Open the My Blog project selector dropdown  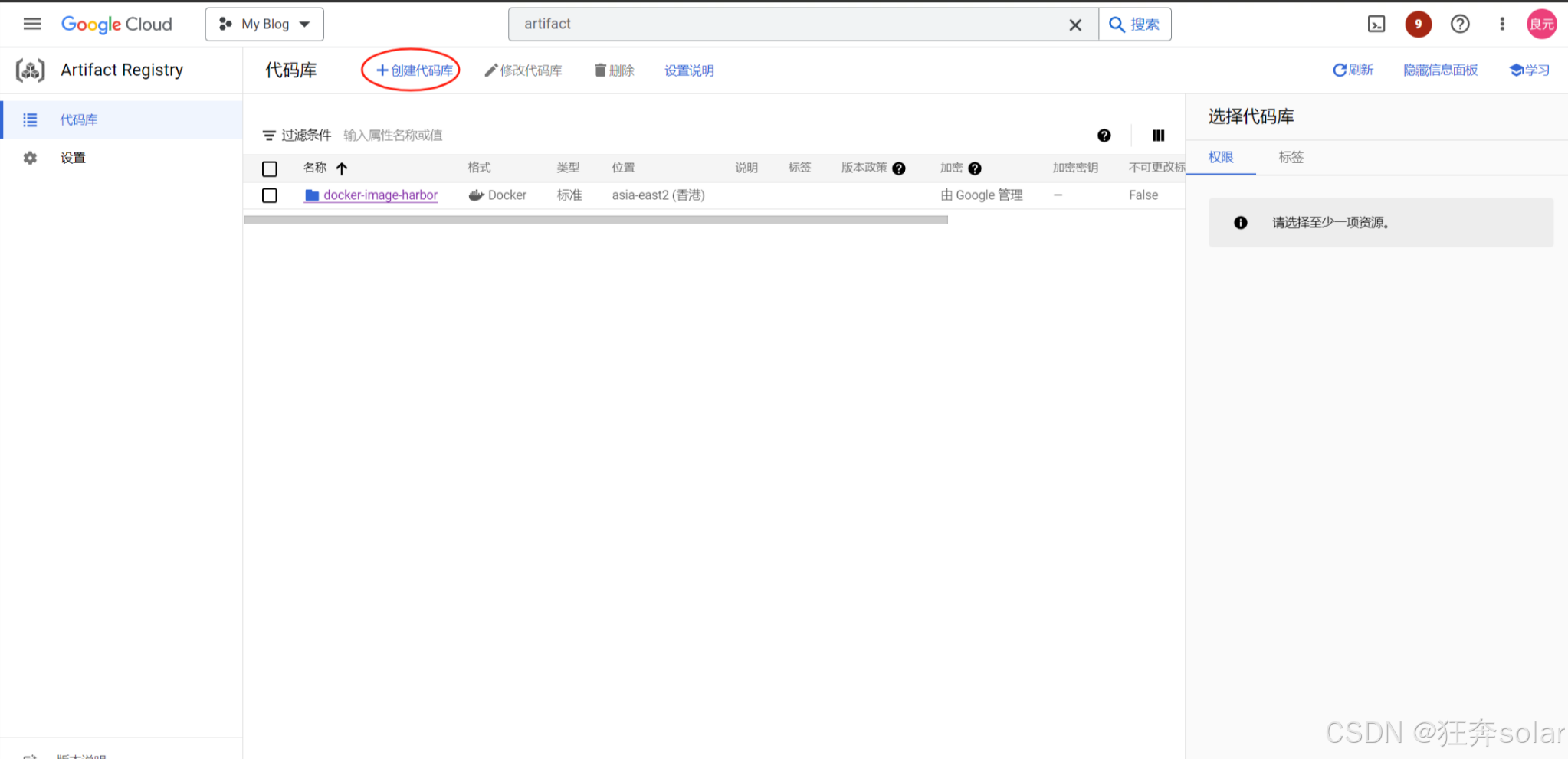[x=264, y=24]
